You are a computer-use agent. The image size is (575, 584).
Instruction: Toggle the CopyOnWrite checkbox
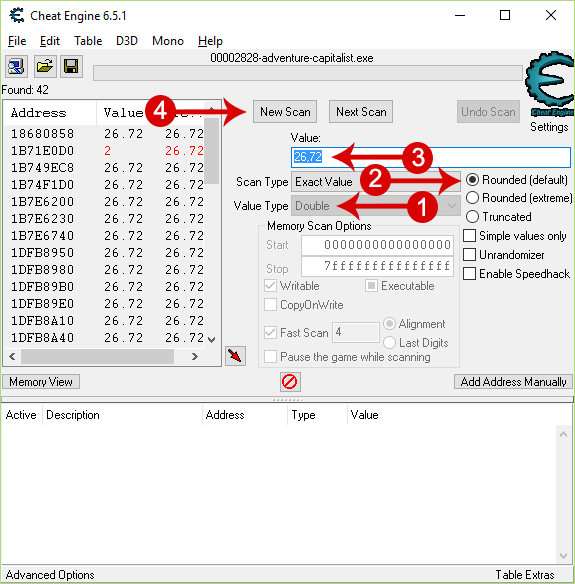coord(270,305)
